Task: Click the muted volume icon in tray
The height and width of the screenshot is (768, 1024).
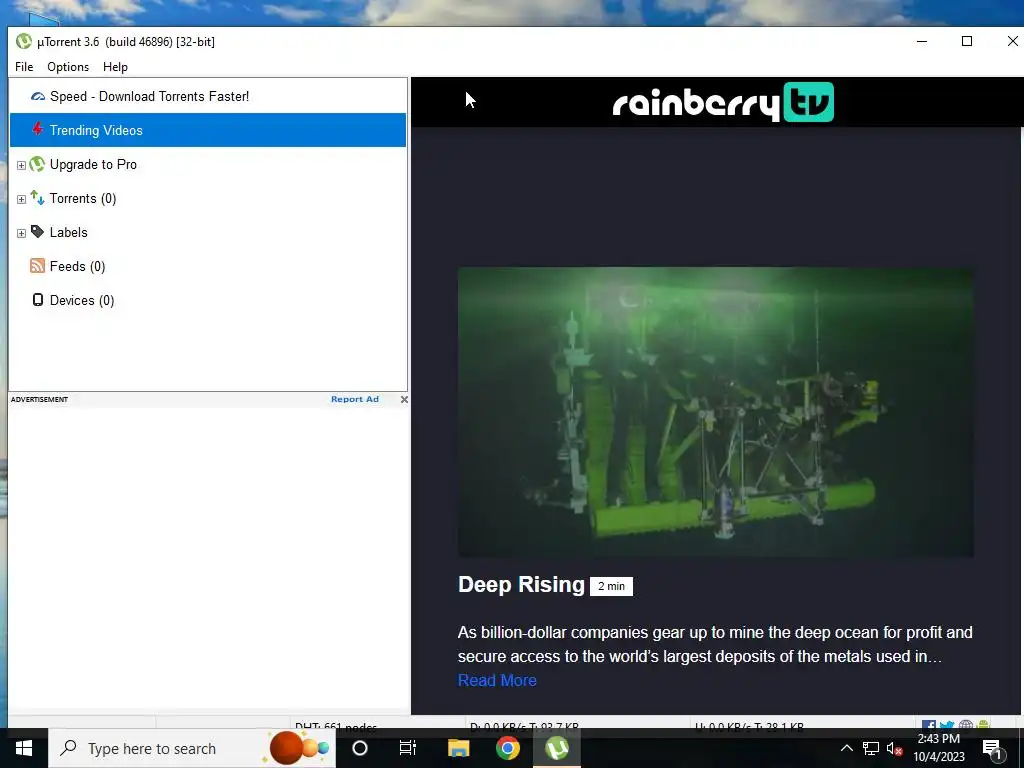Action: (x=894, y=748)
